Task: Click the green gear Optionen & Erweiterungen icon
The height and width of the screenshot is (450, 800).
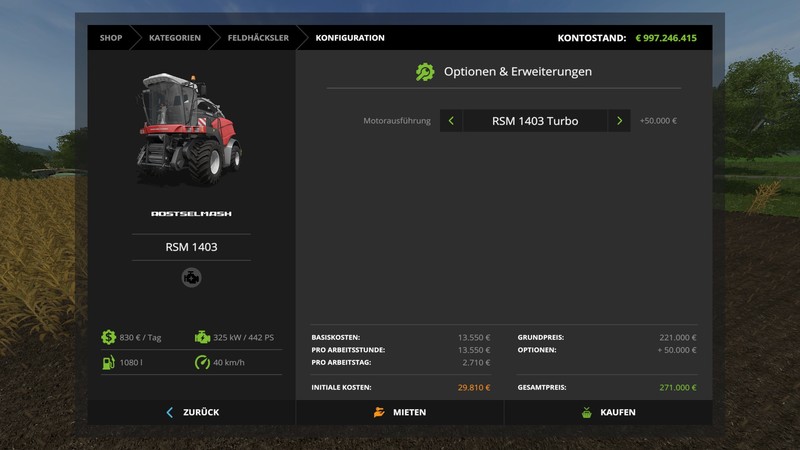Action: click(425, 72)
